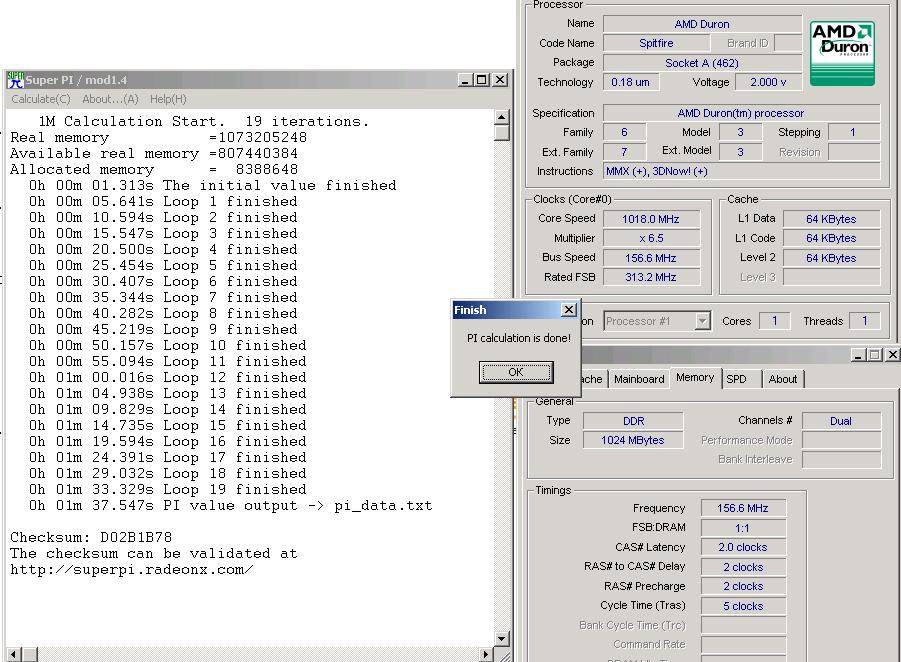
Task: Click the Stepping value '1' field
Action: (x=853, y=133)
